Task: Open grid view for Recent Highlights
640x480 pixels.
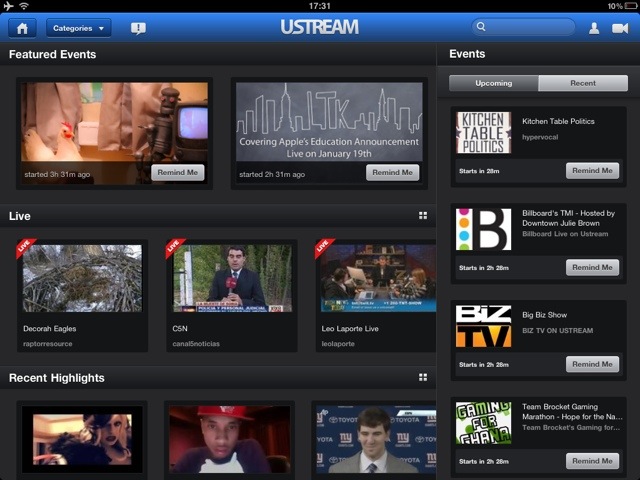Action: [423, 378]
